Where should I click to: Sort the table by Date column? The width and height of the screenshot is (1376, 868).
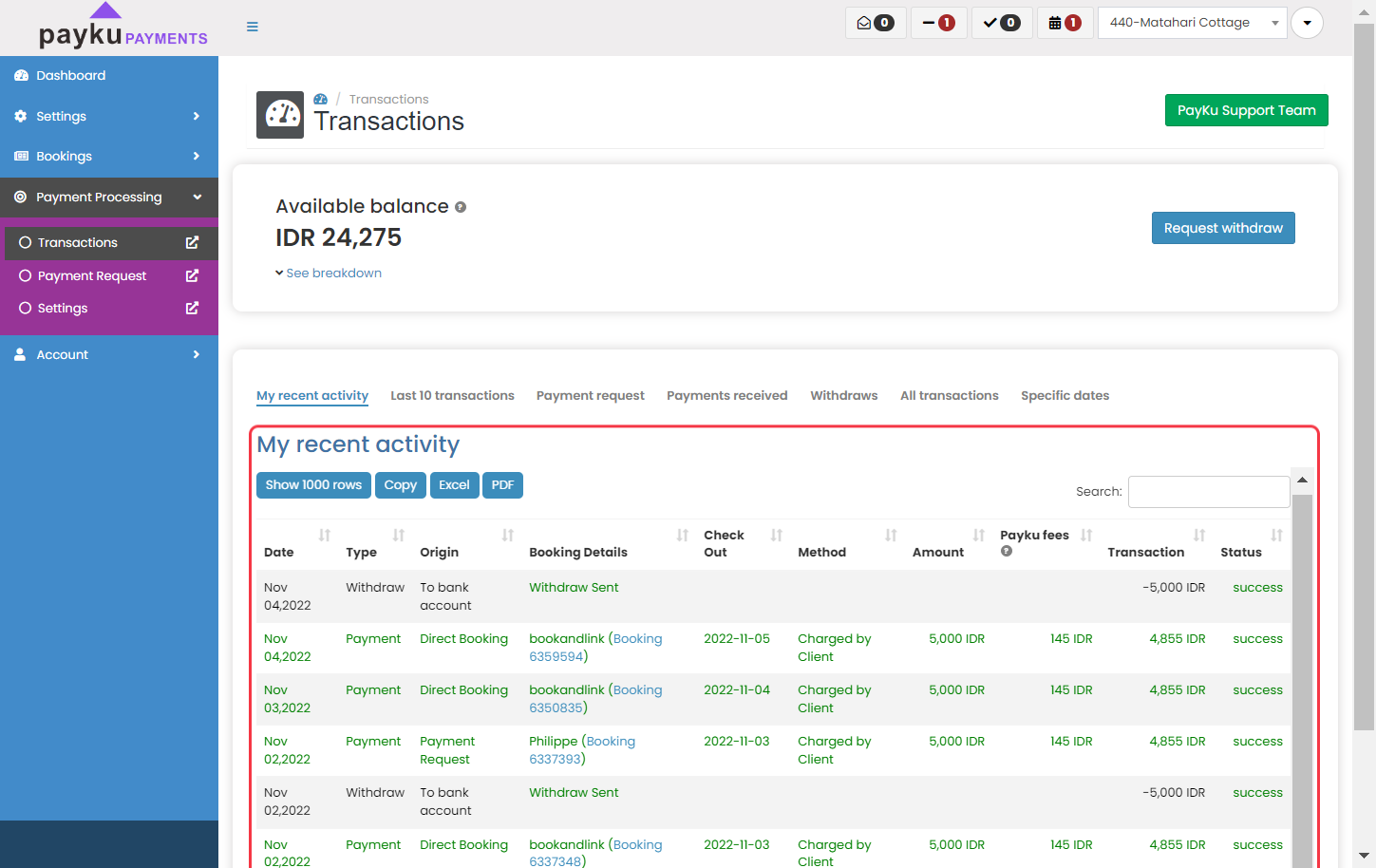point(297,544)
